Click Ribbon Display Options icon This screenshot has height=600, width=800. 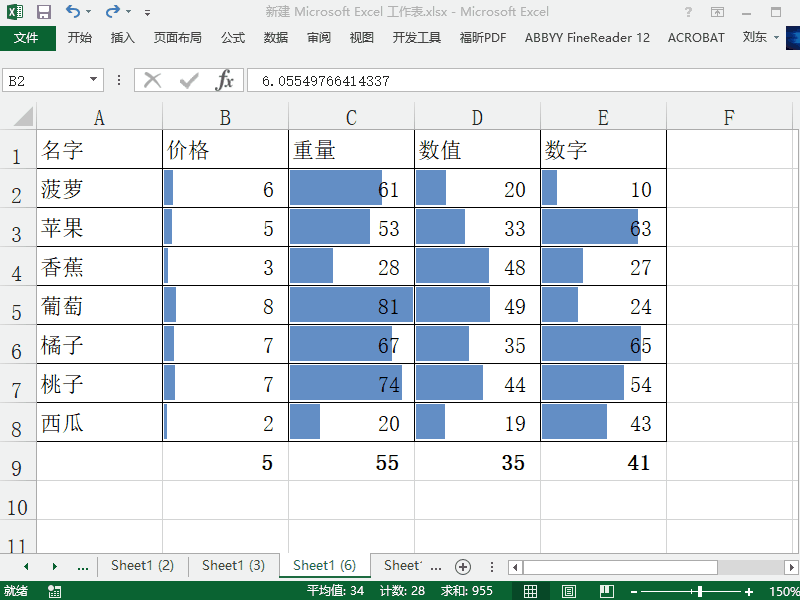click(717, 12)
